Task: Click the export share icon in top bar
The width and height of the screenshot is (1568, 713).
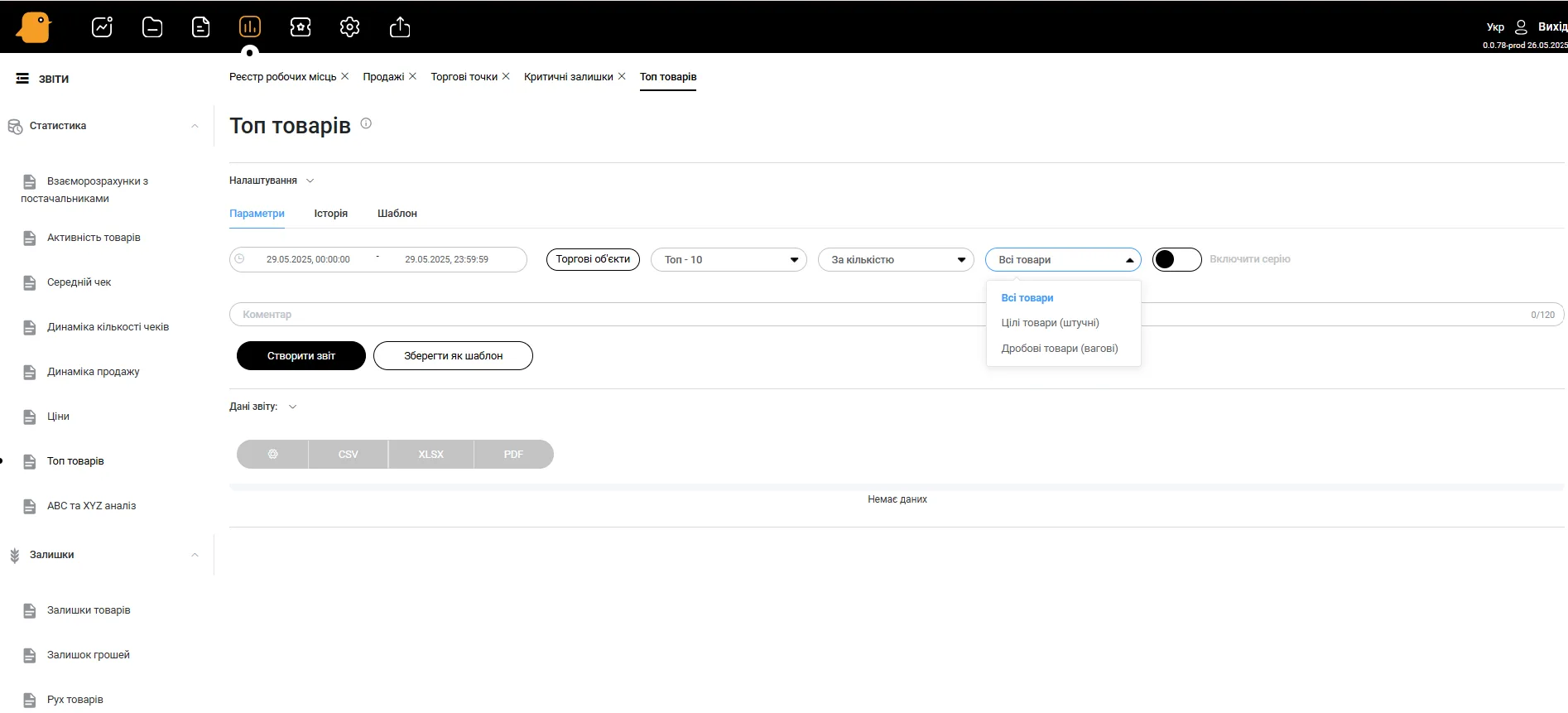Action: (x=400, y=27)
